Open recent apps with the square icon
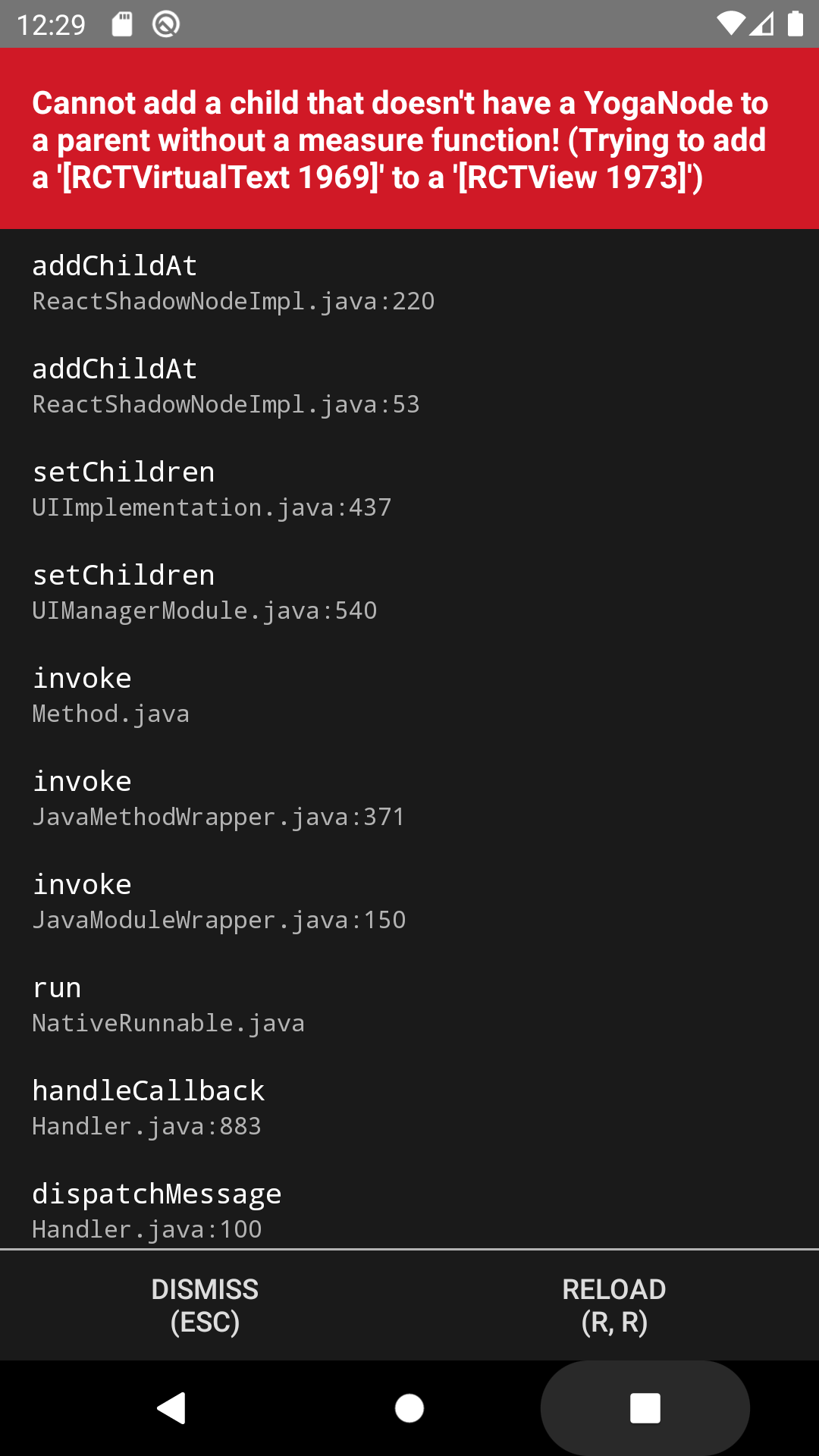This screenshot has height=1456, width=819. tap(645, 1407)
